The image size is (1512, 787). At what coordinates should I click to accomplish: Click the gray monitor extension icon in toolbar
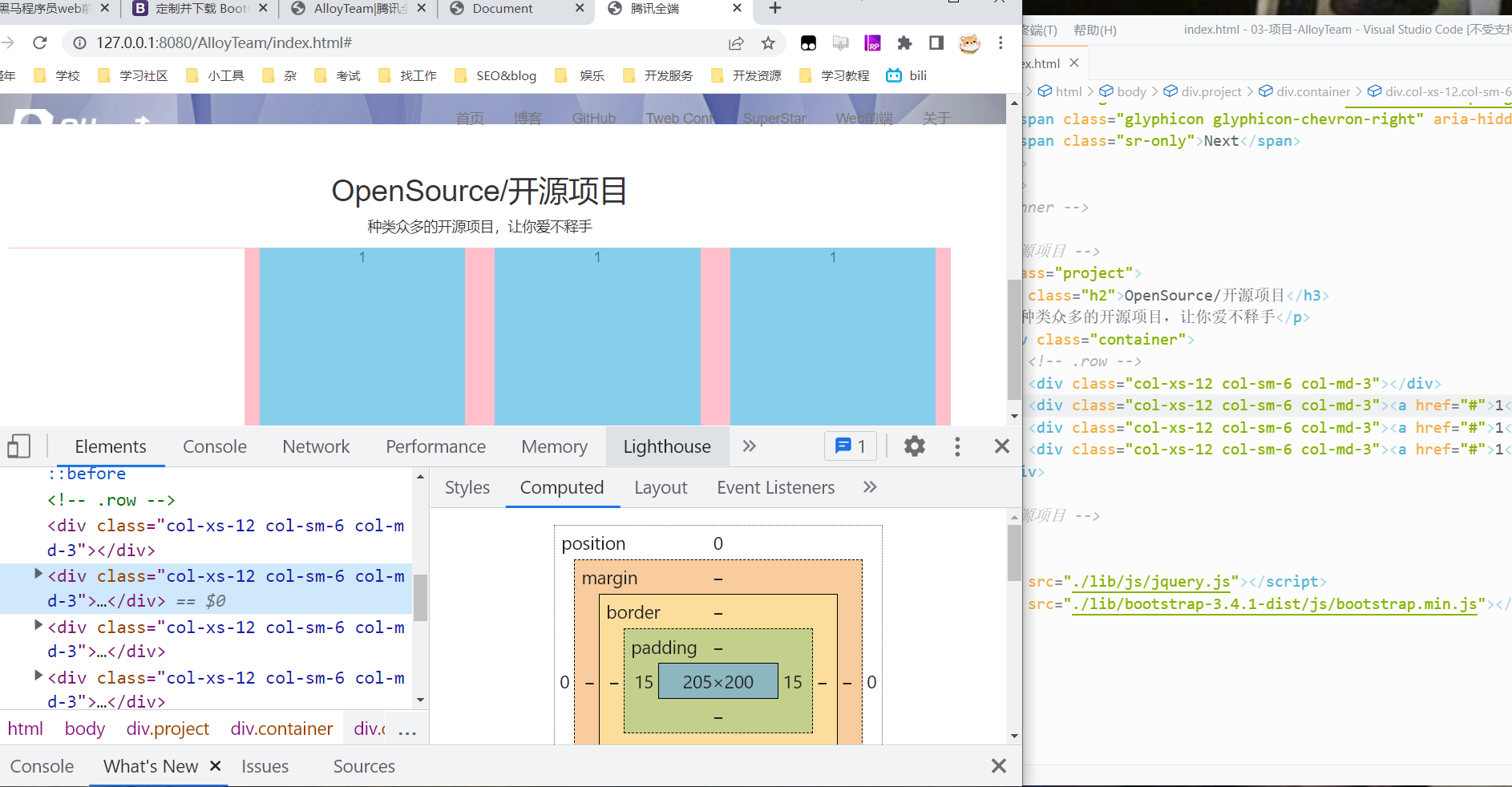pyautogui.click(x=840, y=43)
